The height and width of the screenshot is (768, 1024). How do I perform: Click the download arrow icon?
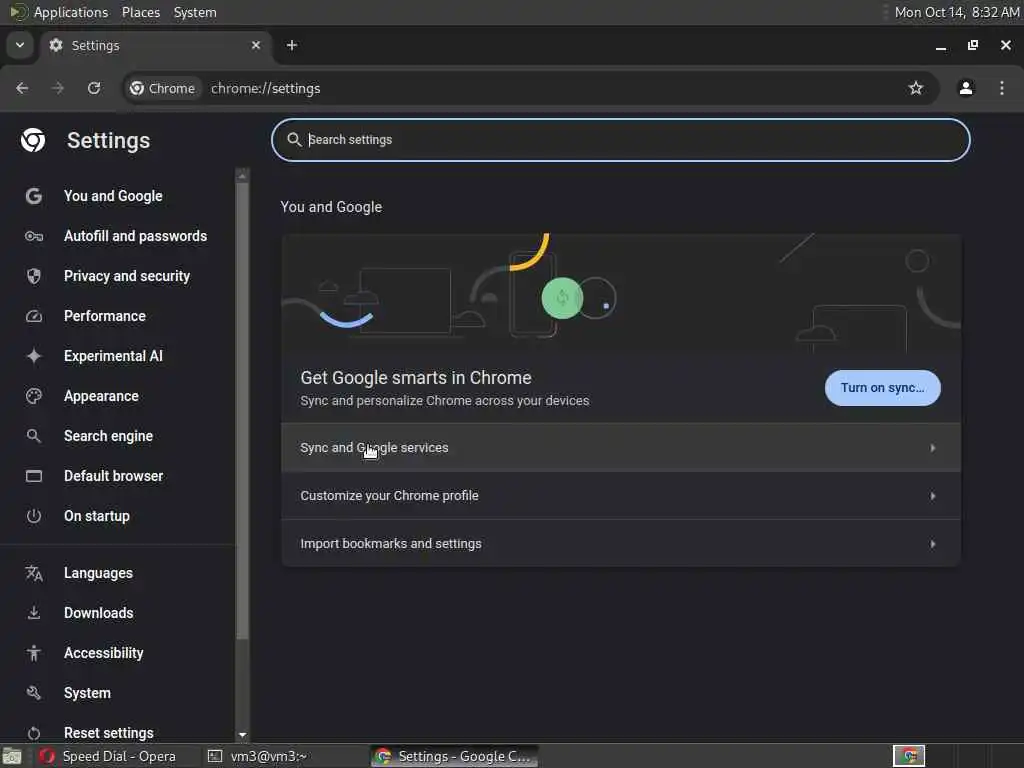tap(34, 613)
